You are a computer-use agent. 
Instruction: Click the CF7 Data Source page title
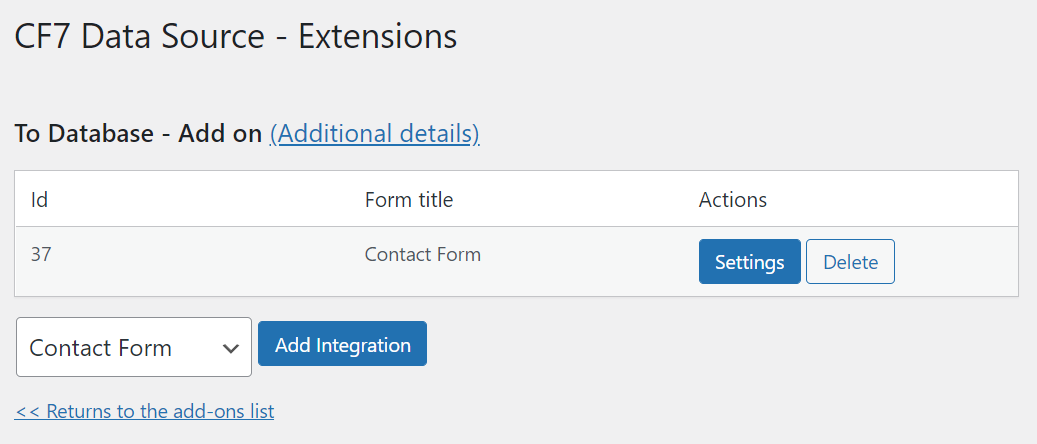tap(139, 37)
